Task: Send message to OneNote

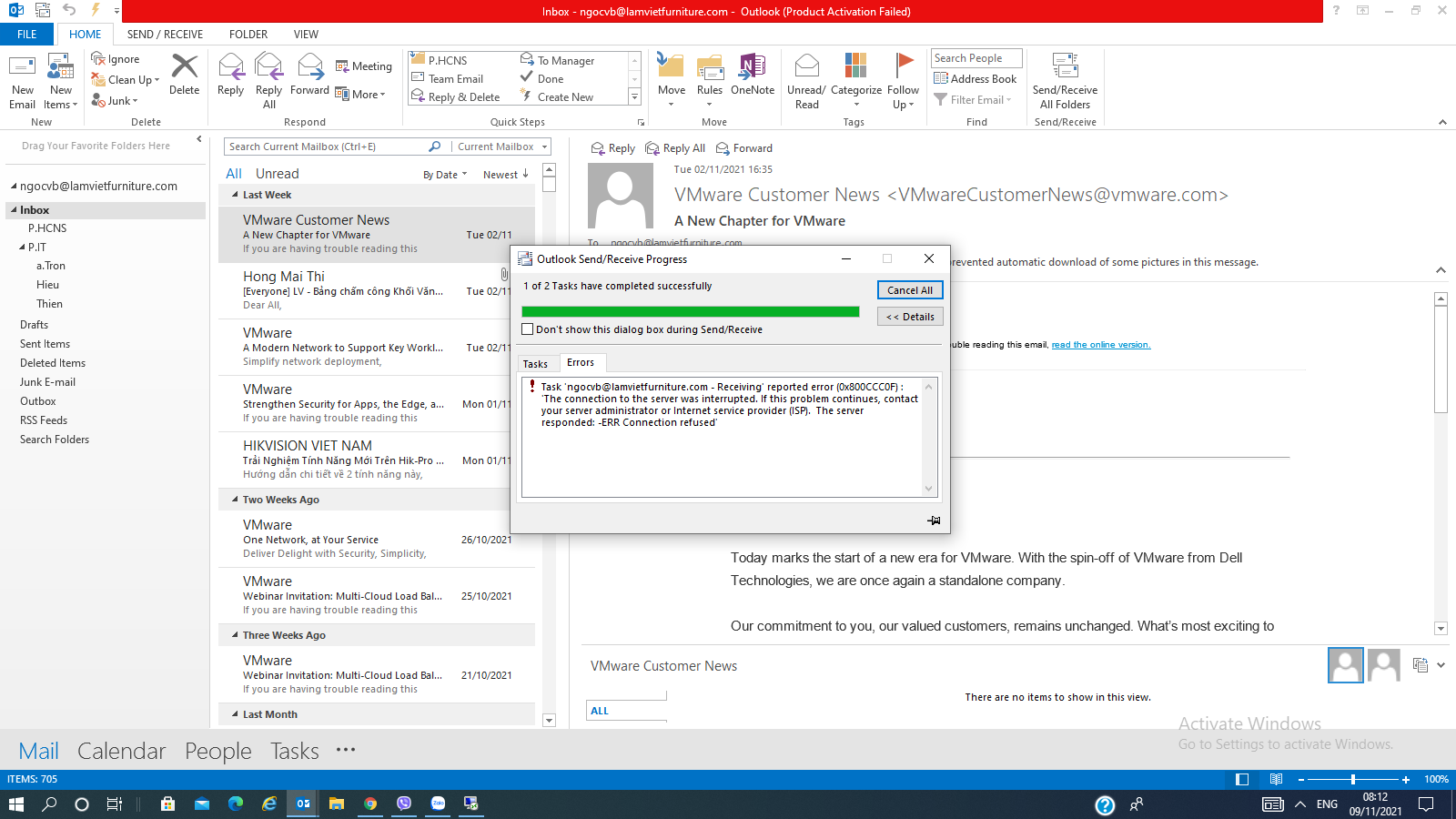Action: tap(753, 75)
